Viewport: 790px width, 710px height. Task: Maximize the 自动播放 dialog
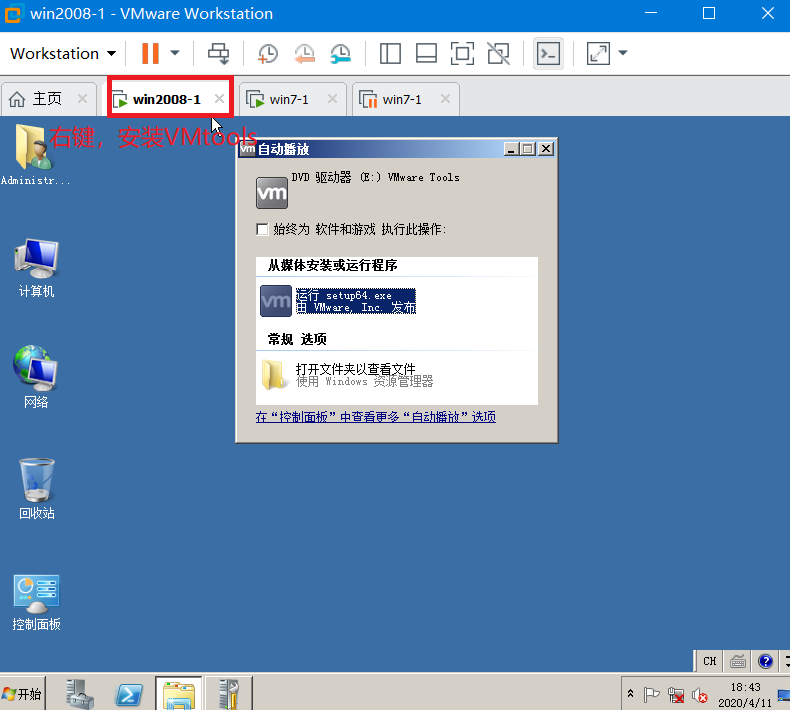click(x=528, y=149)
